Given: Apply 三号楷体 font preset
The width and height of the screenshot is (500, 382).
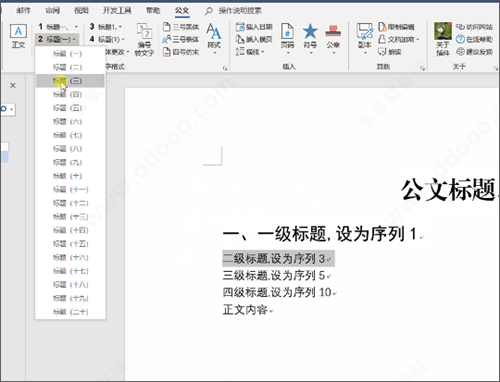Looking at the screenshot, I should [181, 40].
